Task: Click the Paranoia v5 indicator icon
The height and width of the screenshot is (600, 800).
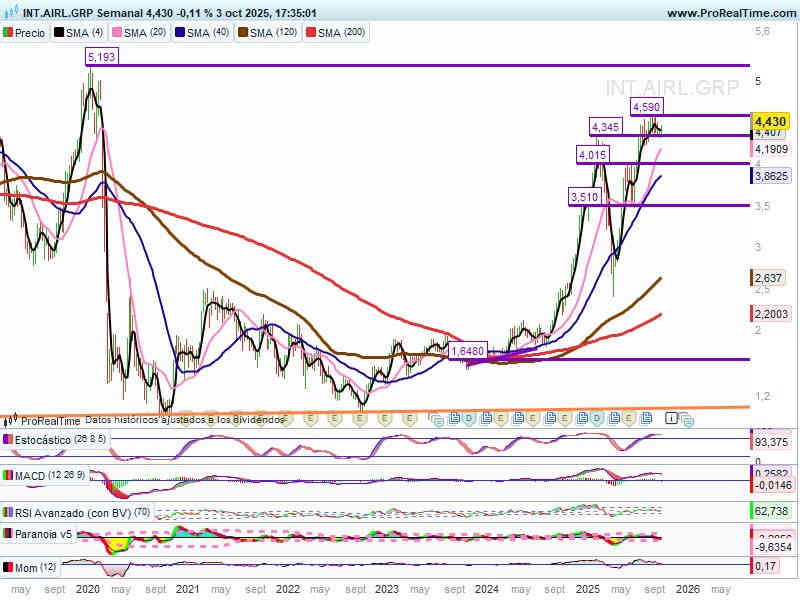Action: (9, 534)
